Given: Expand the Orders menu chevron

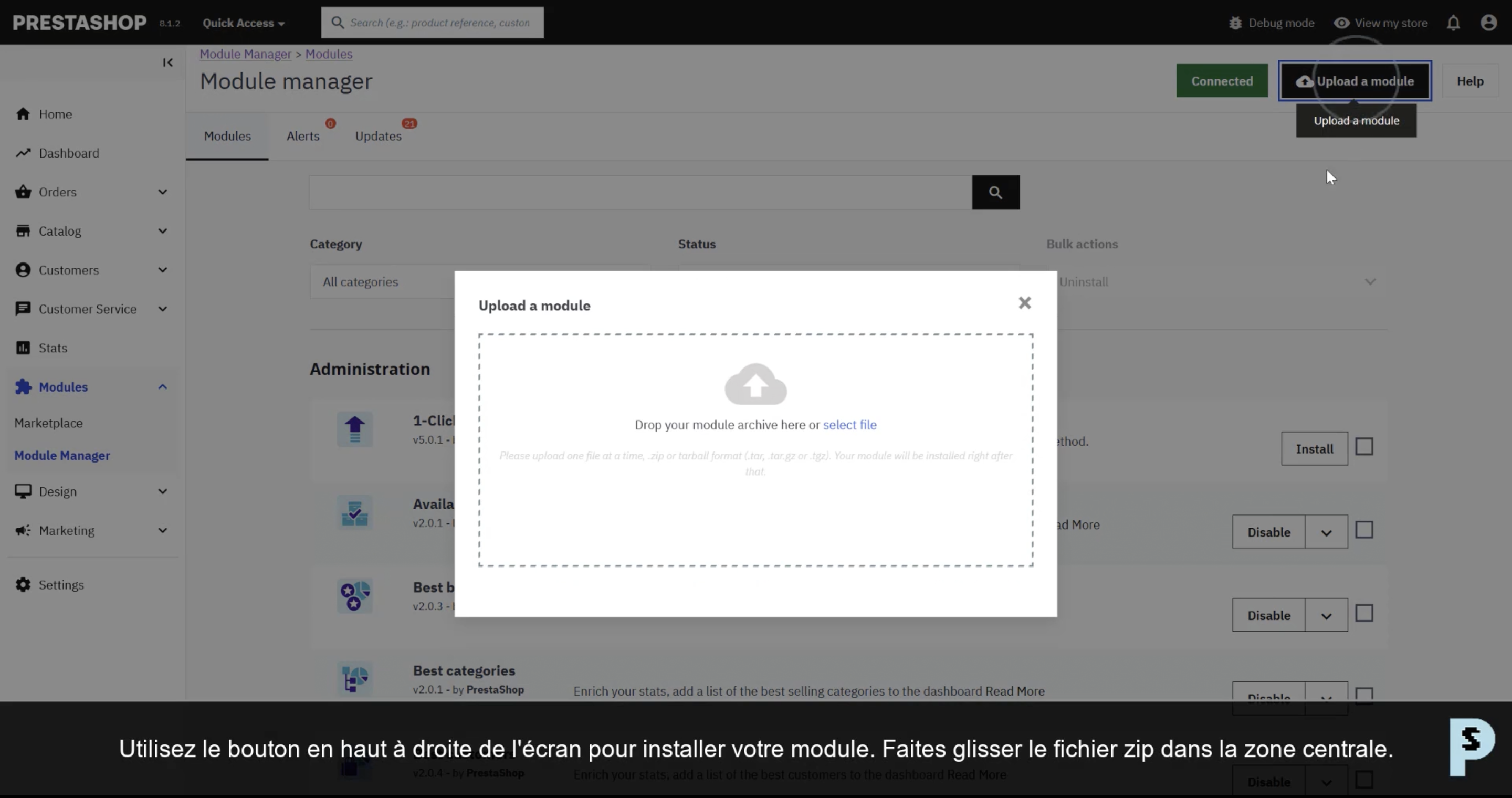Looking at the screenshot, I should point(163,193).
